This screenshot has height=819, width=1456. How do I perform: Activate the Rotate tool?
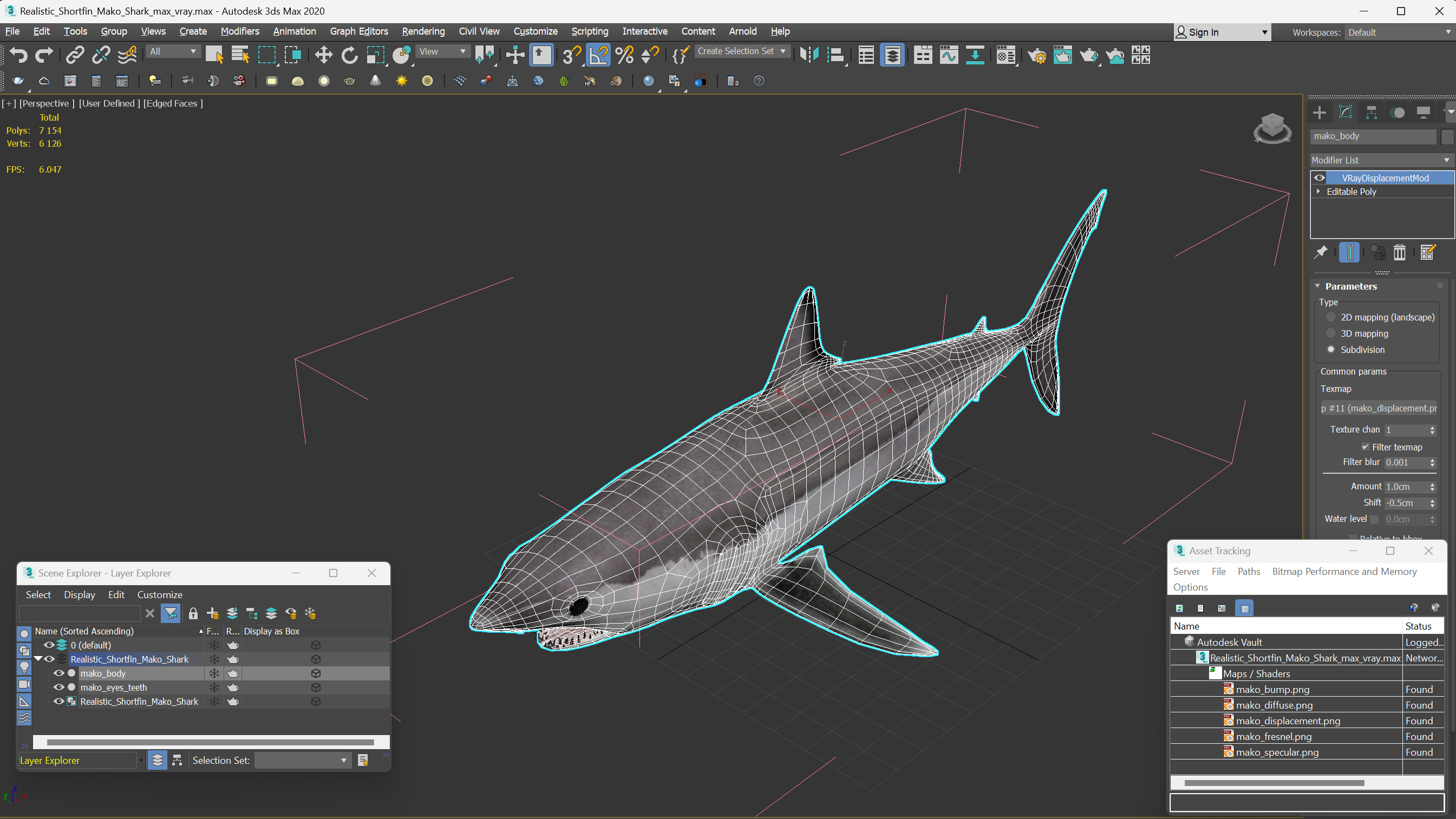pyautogui.click(x=349, y=55)
